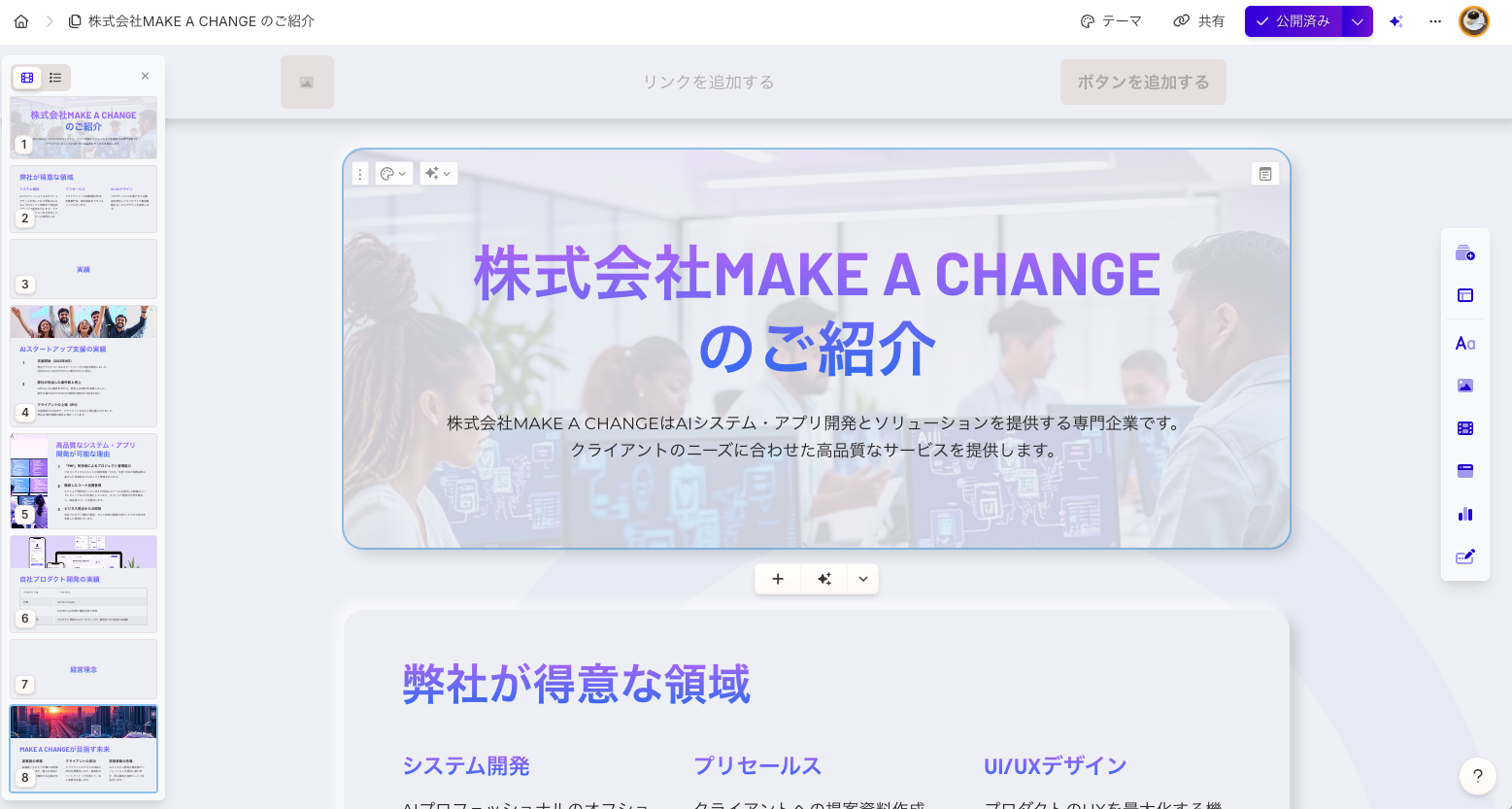Open the テーマ menu in the top bar
Viewport: 1512px width, 809px height.
click(x=1111, y=20)
